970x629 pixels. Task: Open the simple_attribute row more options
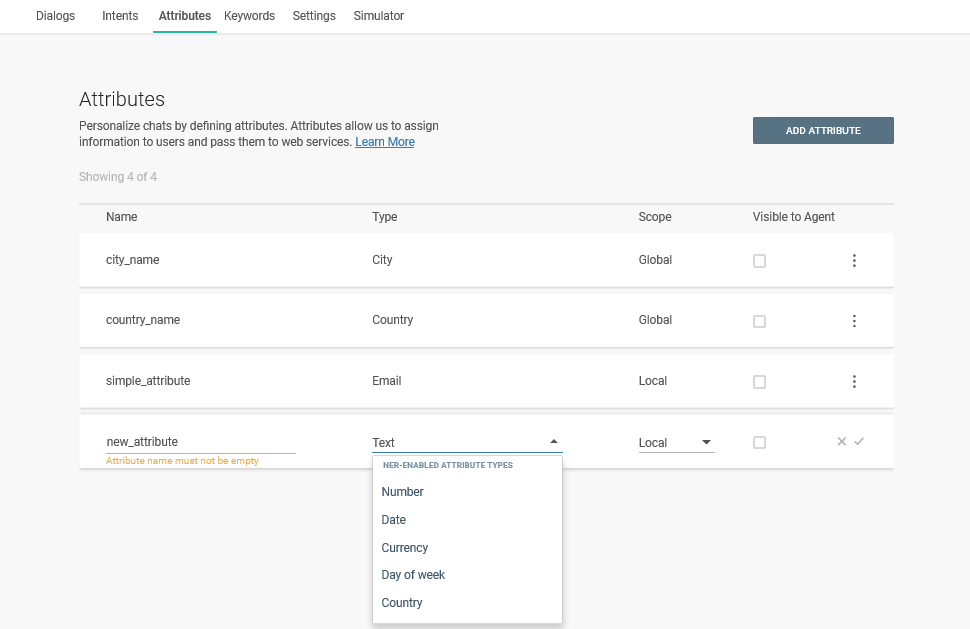point(854,382)
